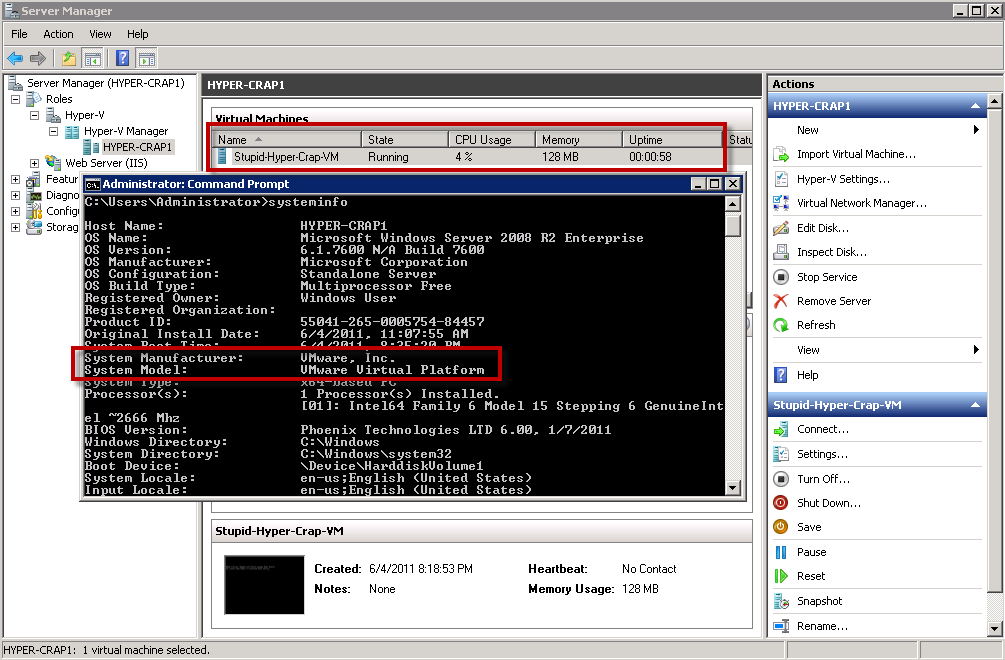
Task: Collapse the Roles tree node
Action: point(15,99)
